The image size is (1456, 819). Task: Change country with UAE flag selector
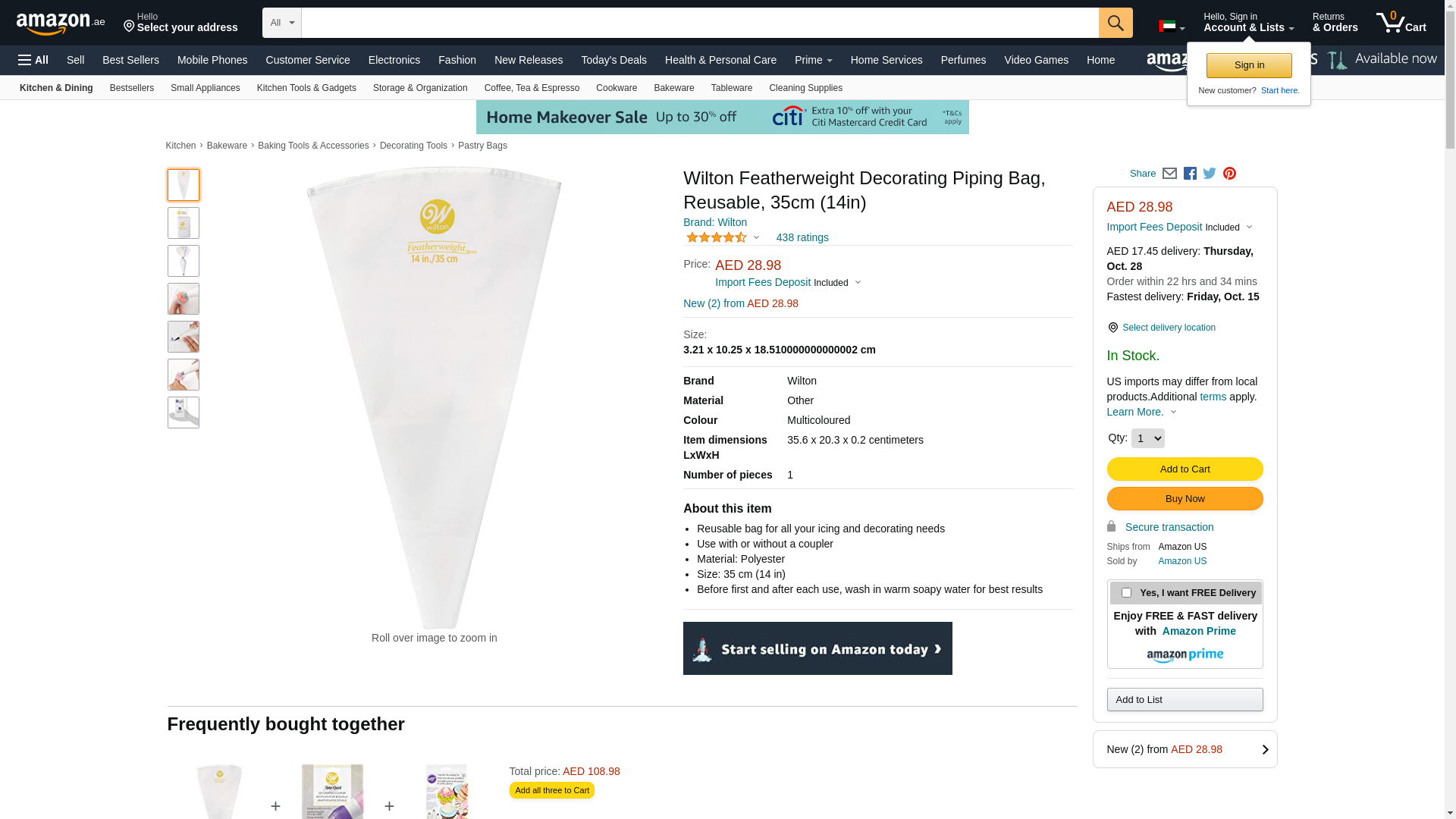[x=1172, y=27]
